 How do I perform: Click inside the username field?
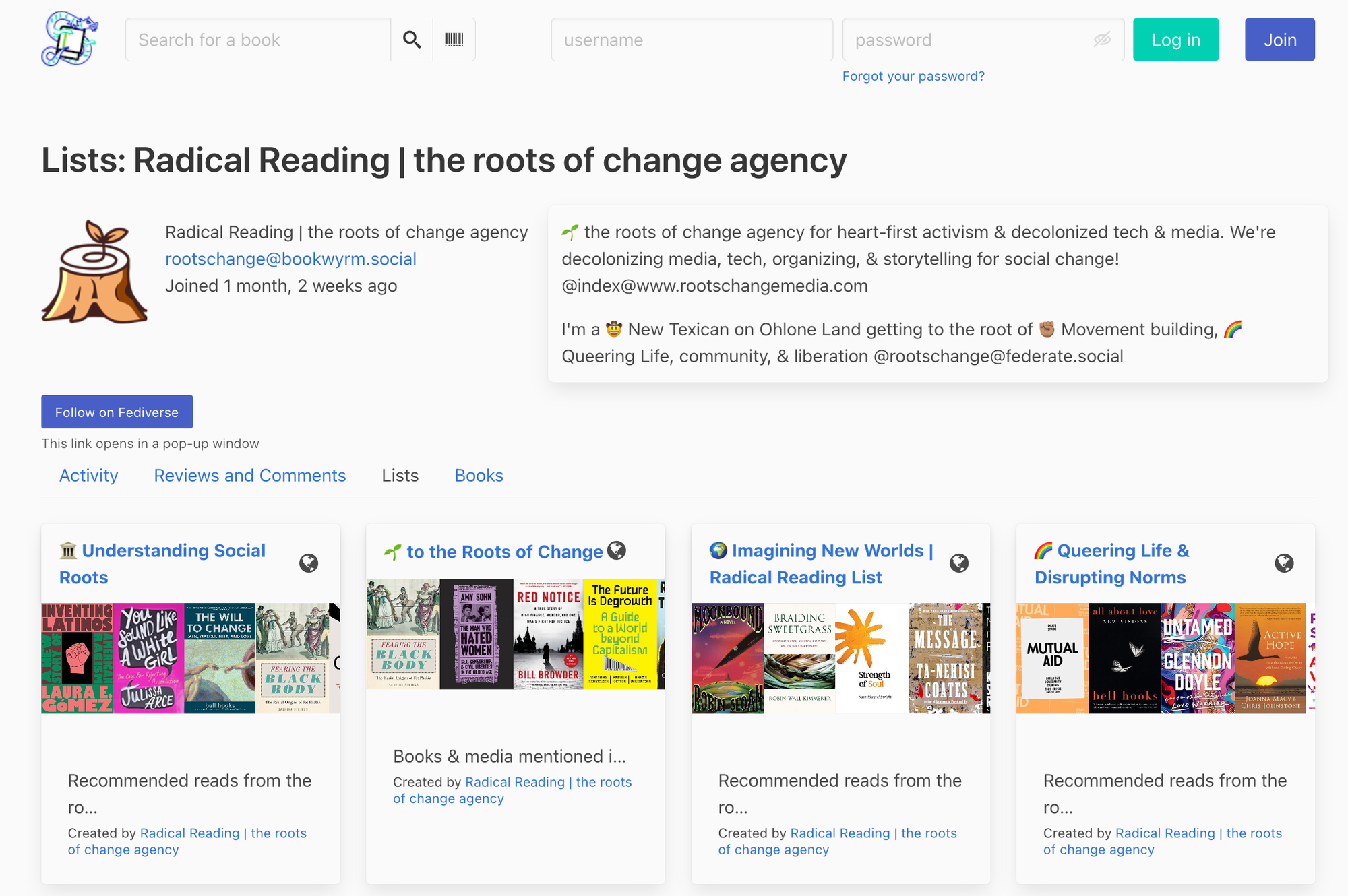coord(692,40)
